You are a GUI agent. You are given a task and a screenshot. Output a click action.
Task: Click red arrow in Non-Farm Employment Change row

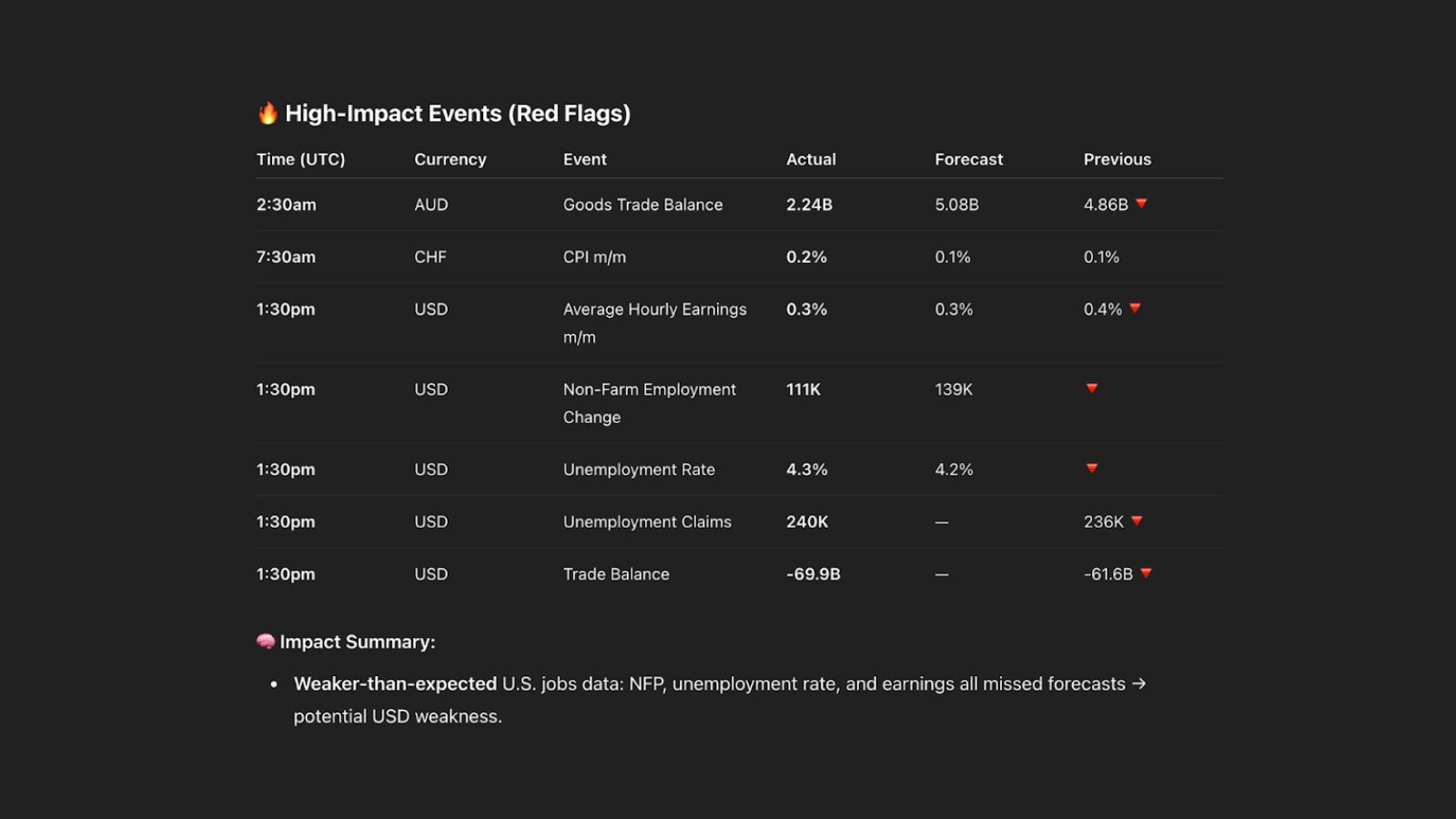[1092, 389]
